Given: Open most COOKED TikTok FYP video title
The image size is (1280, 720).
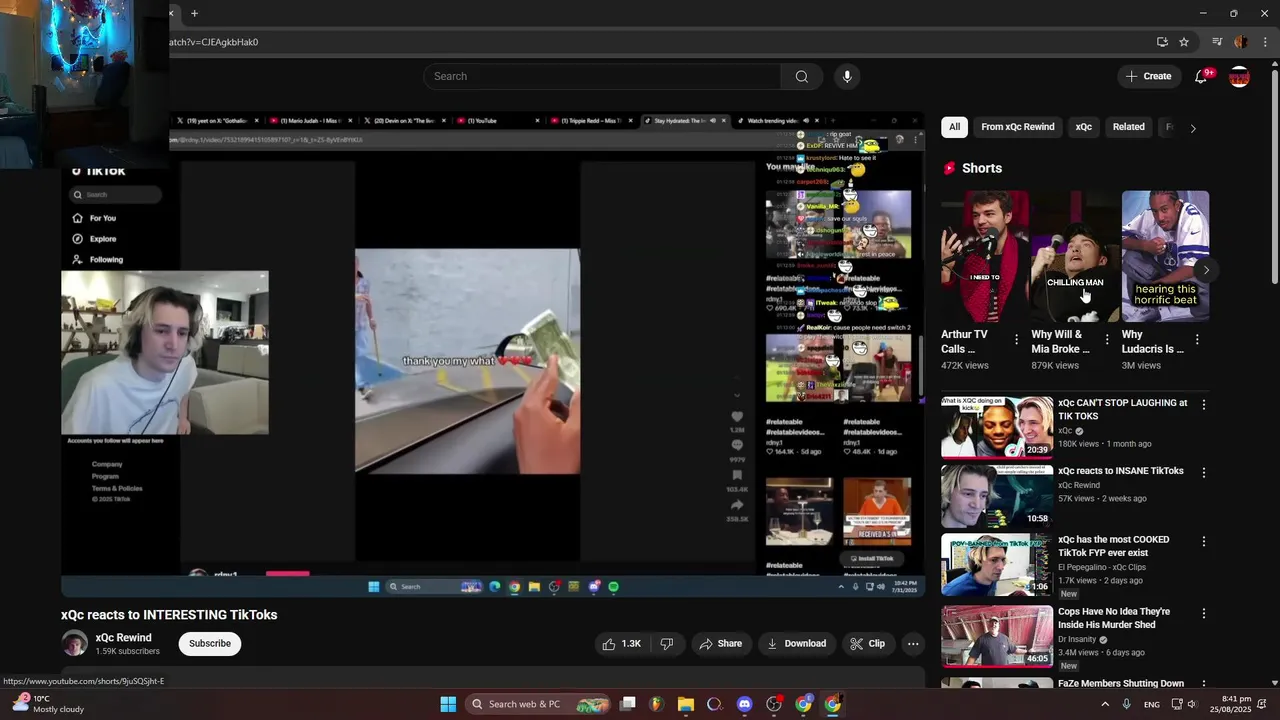Looking at the screenshot, I should point(1113,546).
